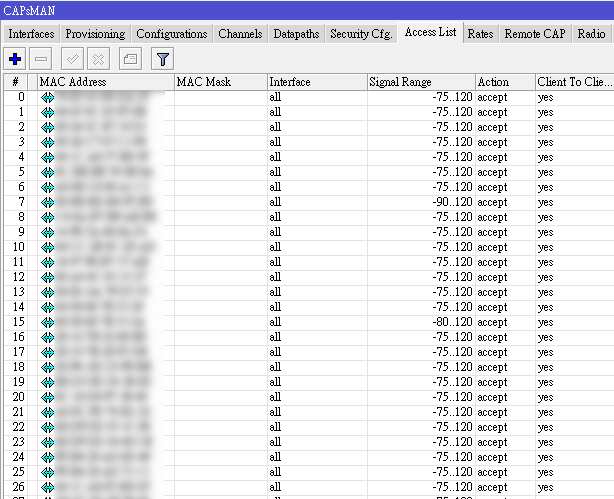
Task: Enable the selected entry with checkmark icon
Action: (x=72, y=59)
